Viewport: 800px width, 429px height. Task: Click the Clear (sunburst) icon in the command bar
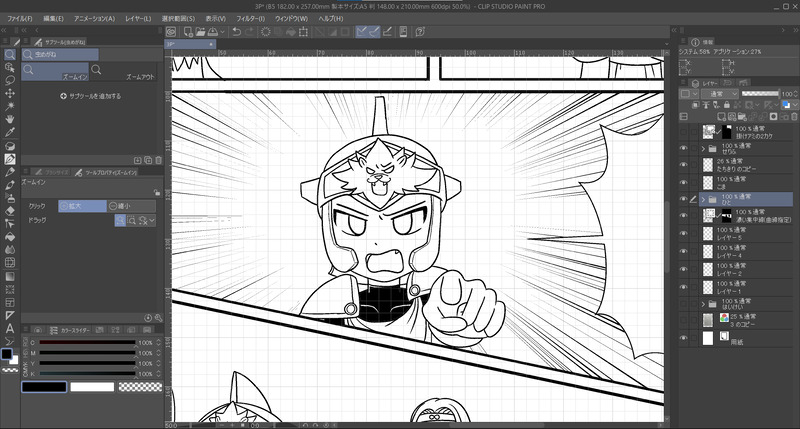click(x=265, y=32)
